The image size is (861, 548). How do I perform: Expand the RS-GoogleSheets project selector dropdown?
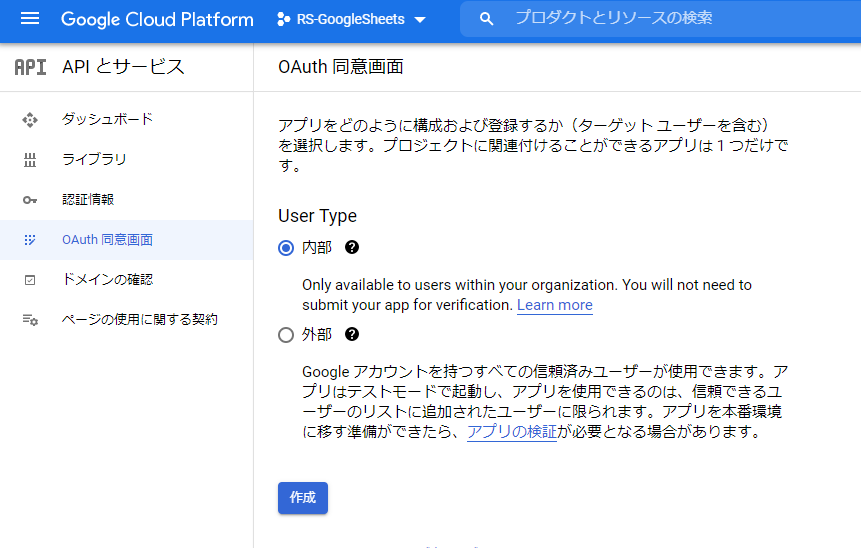coord(420,20)
